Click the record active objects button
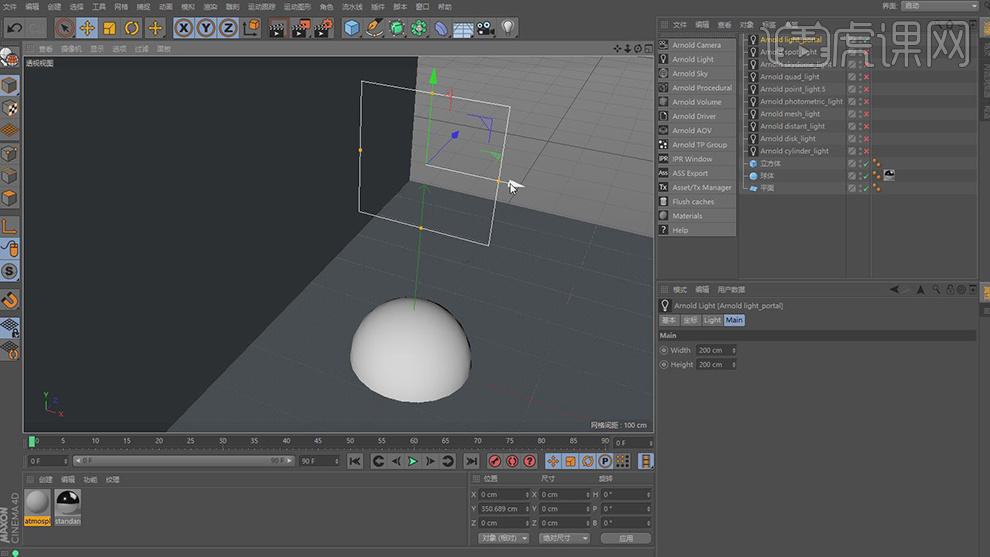 tap(495, 461)
